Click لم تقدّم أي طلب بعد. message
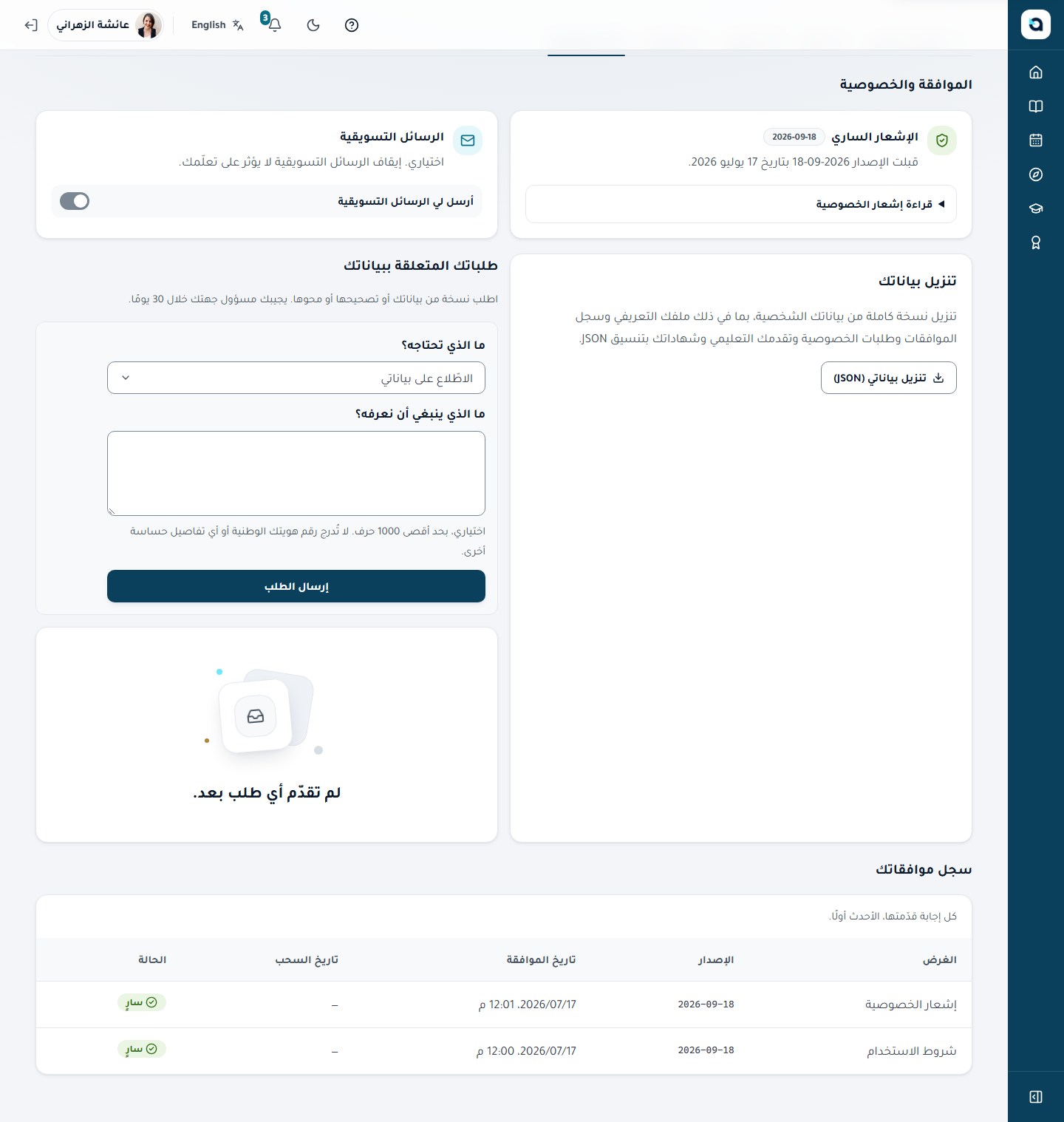Image resolution: width=1064 pixels, height=1122 pixels. pyautogui.click(x=267, y=793)
